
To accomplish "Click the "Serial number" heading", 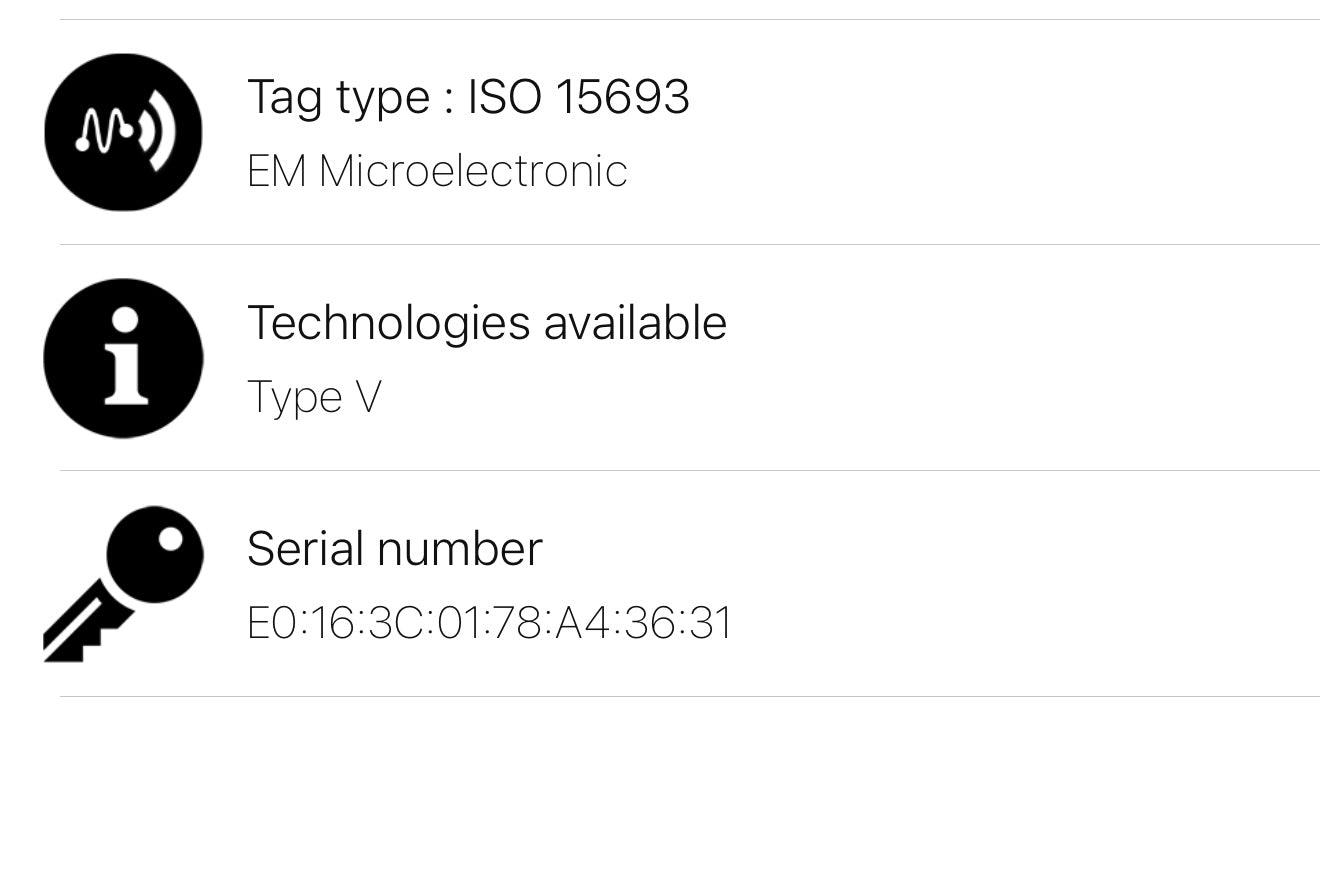I will tap(394, 549).
